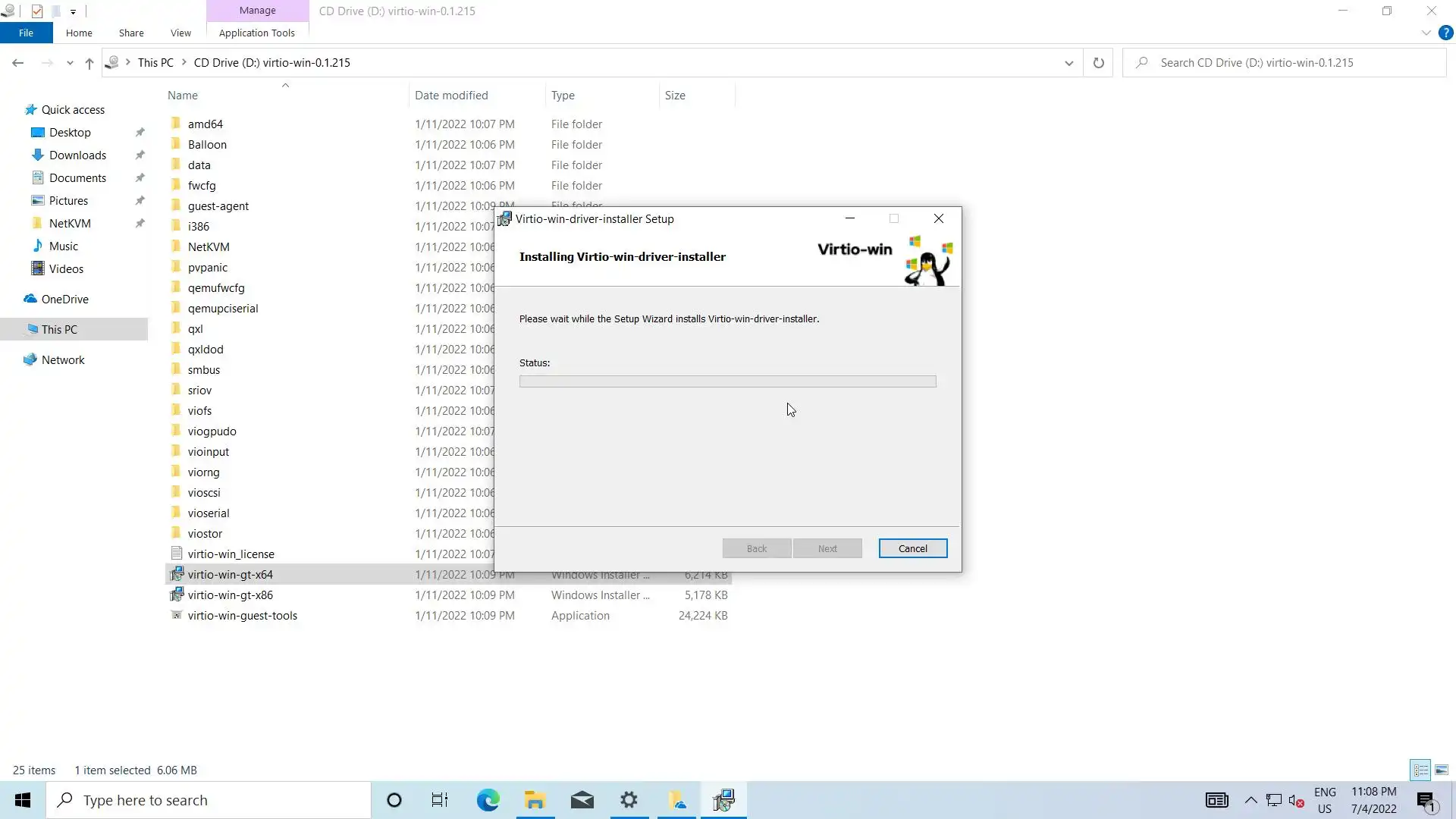Select virtio-win-gt-x86 installer file icon
Viewport: 1456px width, 819px height.
click(x=177, y=595)
